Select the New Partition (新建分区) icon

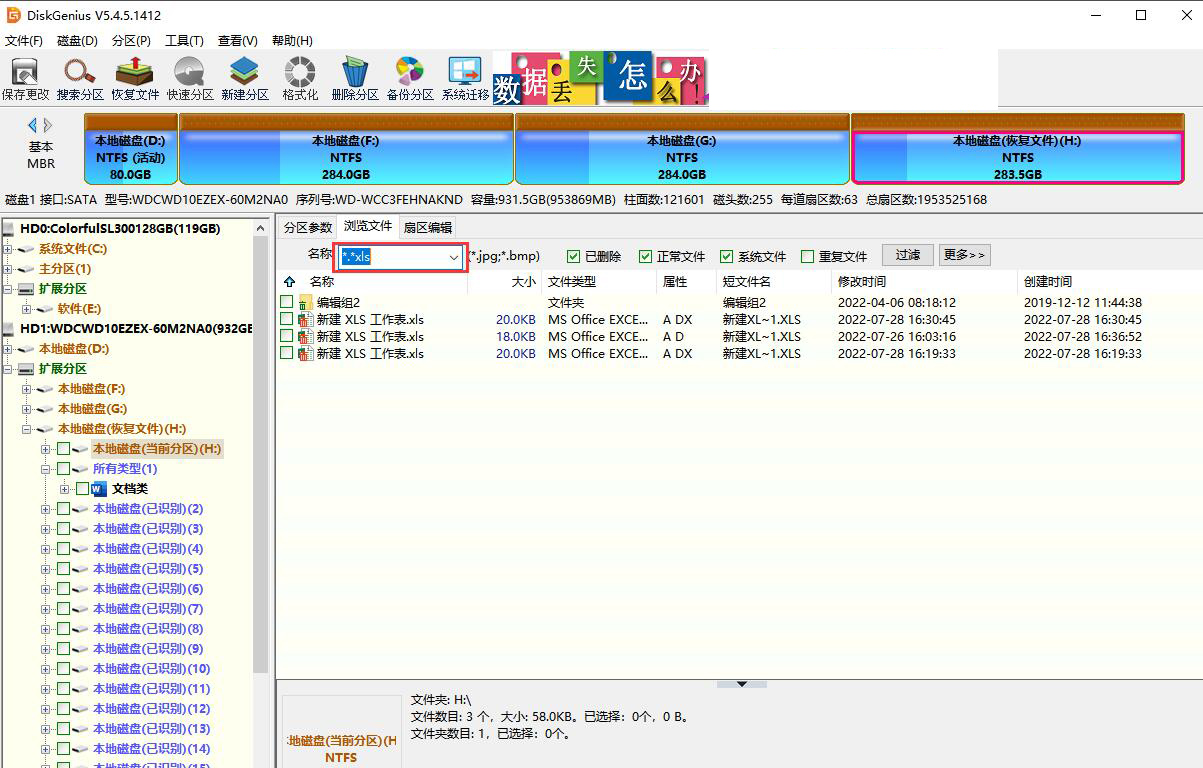[245, 79]
